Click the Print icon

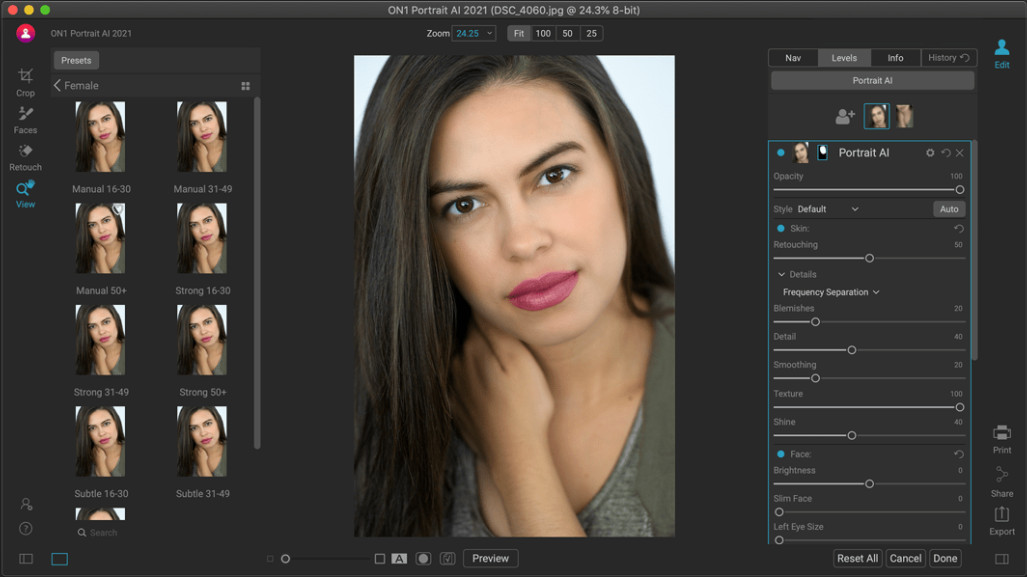click(x=1001, y=439)
